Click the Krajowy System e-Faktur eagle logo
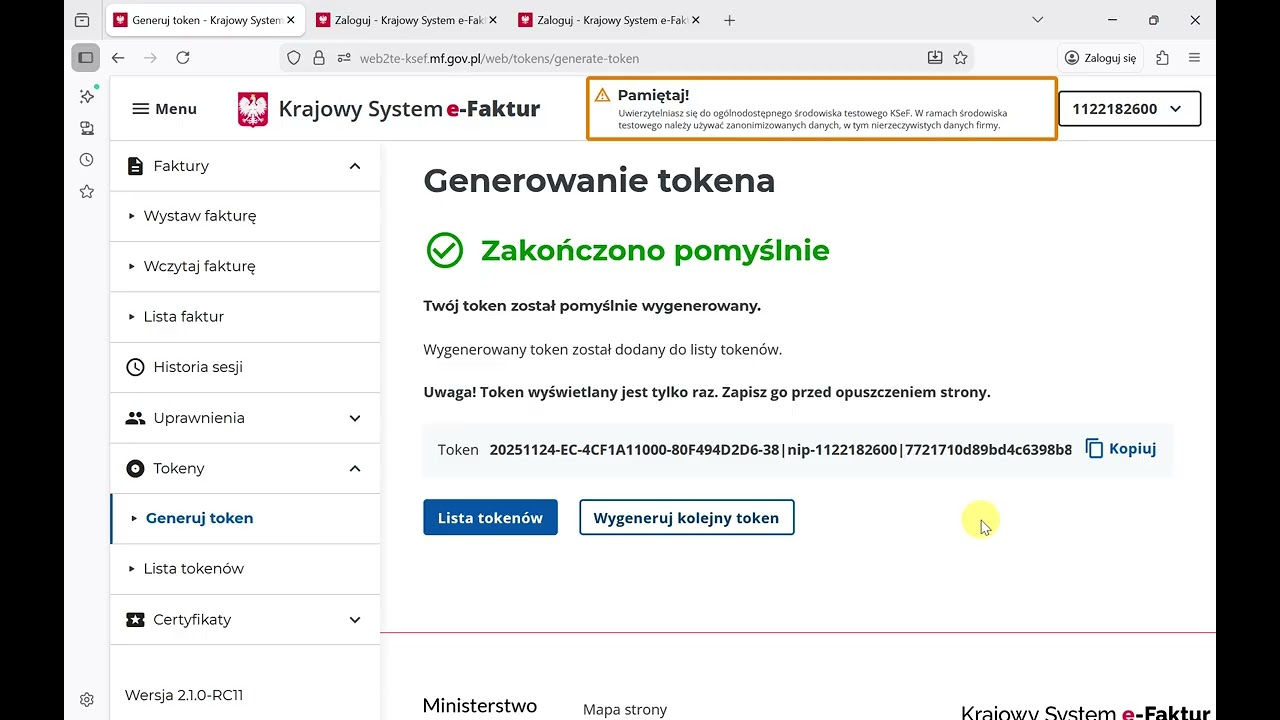Image resolution: width=1280 pixels, height=720 pixels. [x=253, y=109]
